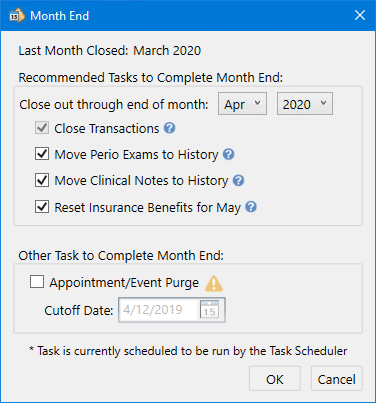Click the help icon beside Close Transactions
Viewport: 376px width, 403px height.
tap(169, 128)
